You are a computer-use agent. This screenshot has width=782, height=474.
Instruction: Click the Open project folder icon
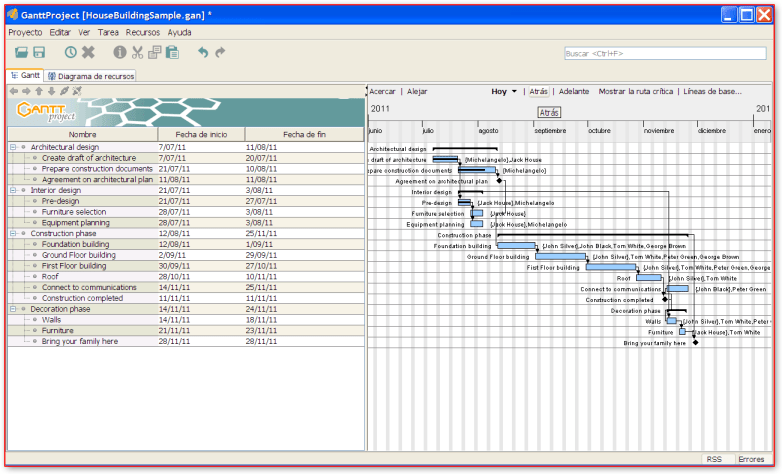click(21, 52)
